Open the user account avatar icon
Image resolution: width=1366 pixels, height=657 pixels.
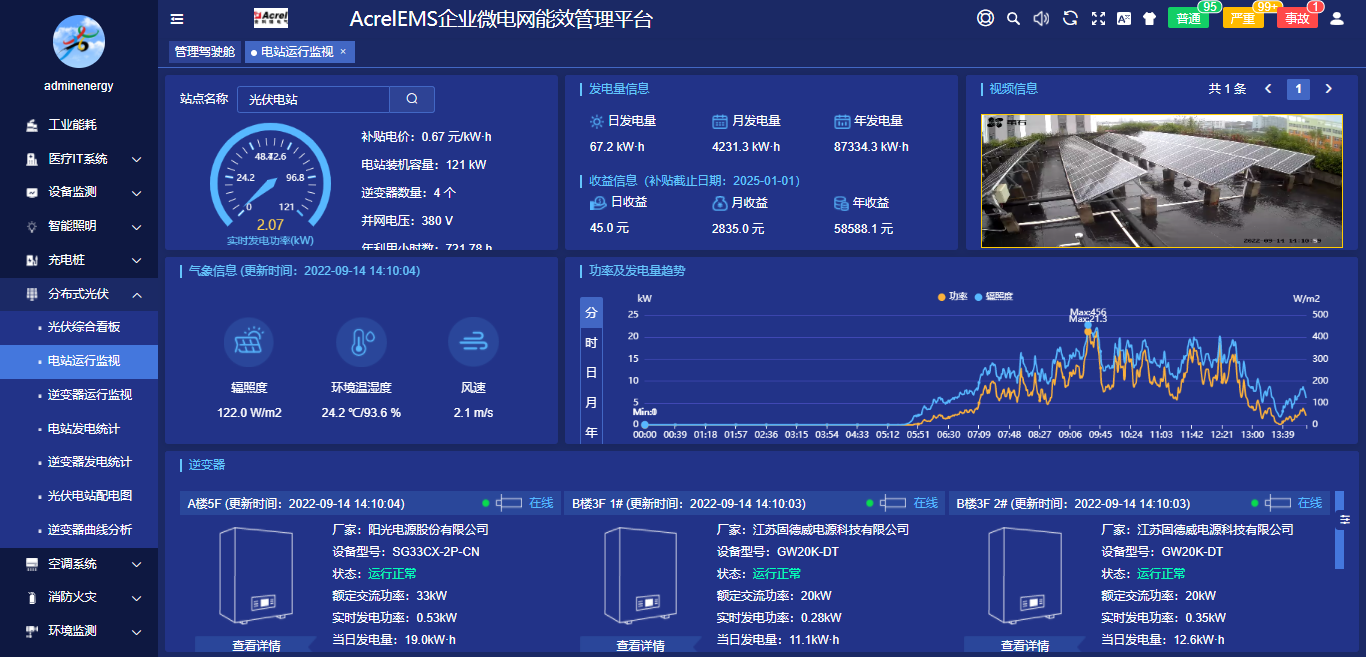click(1338, 17)
